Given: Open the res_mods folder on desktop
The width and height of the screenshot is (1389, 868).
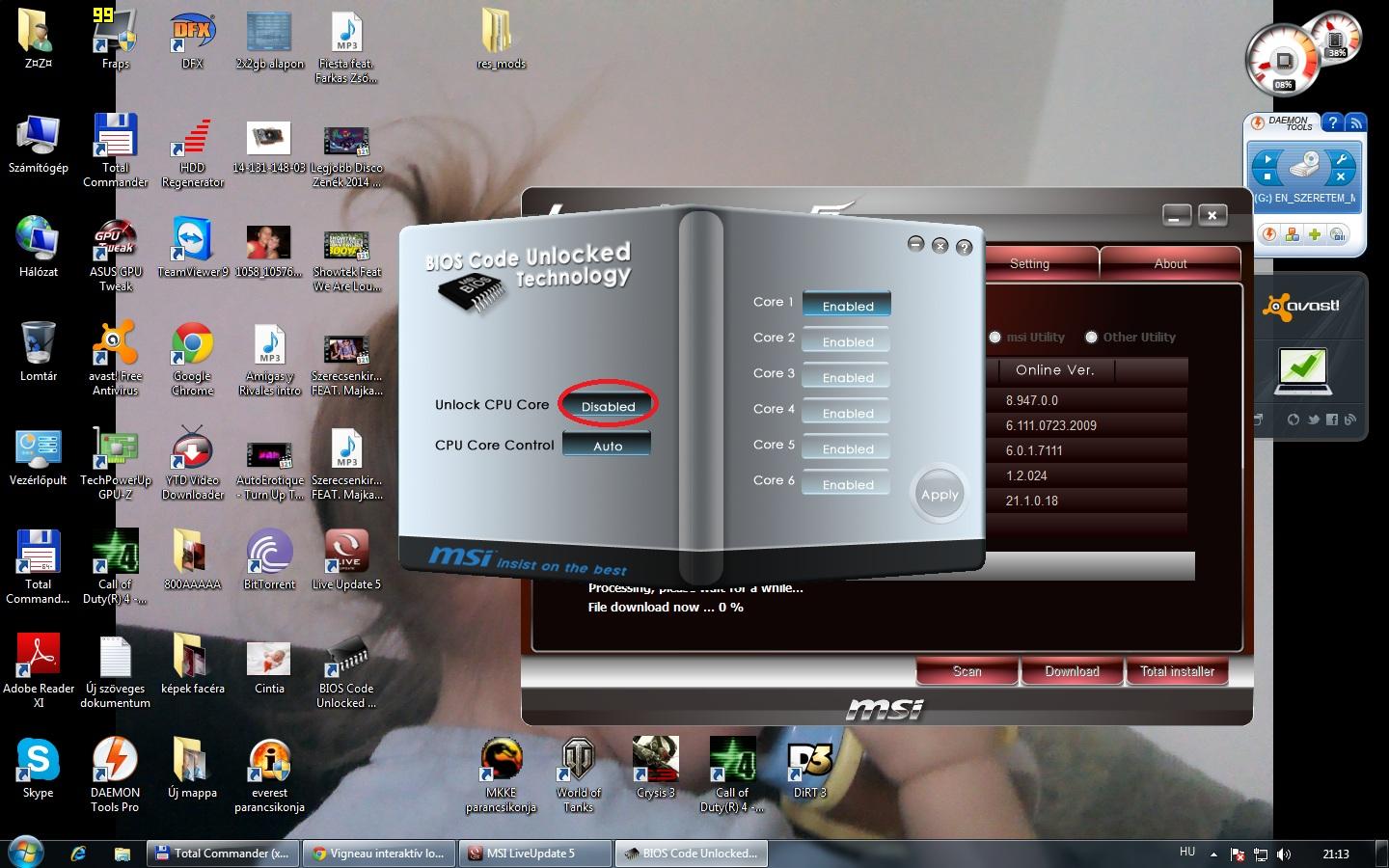Looking at the screenshot, I should [501, 39].
